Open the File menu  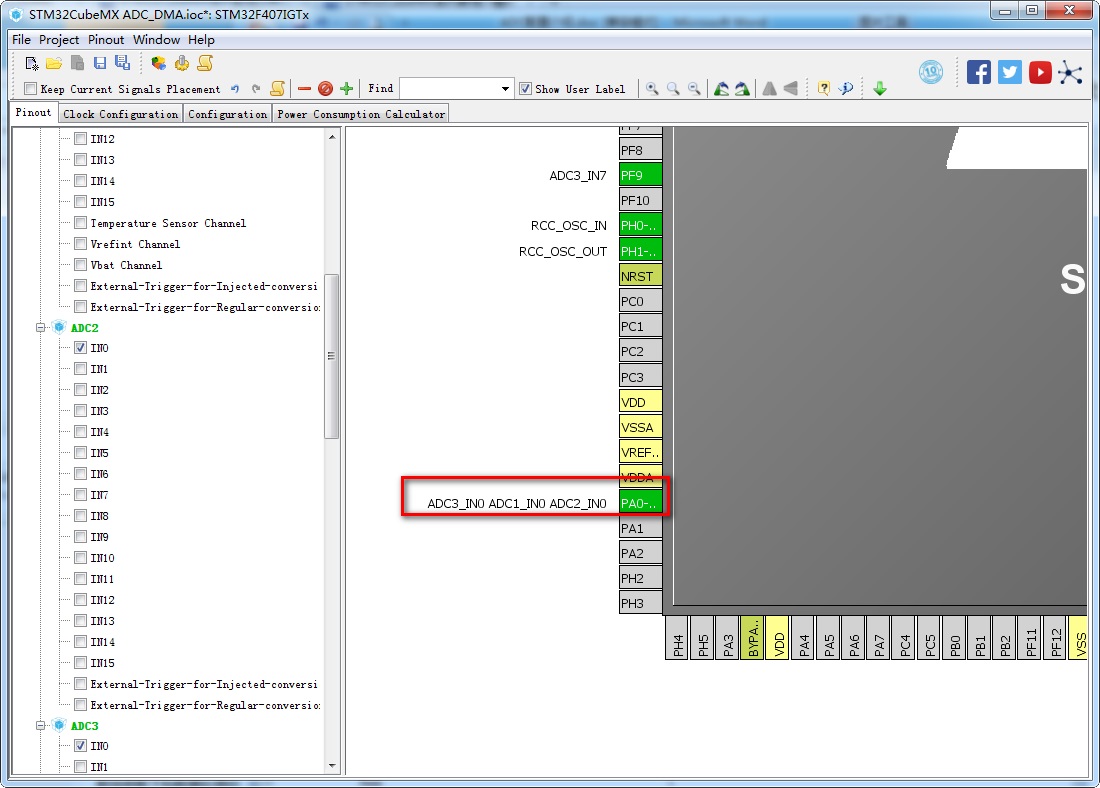point(21,40)
